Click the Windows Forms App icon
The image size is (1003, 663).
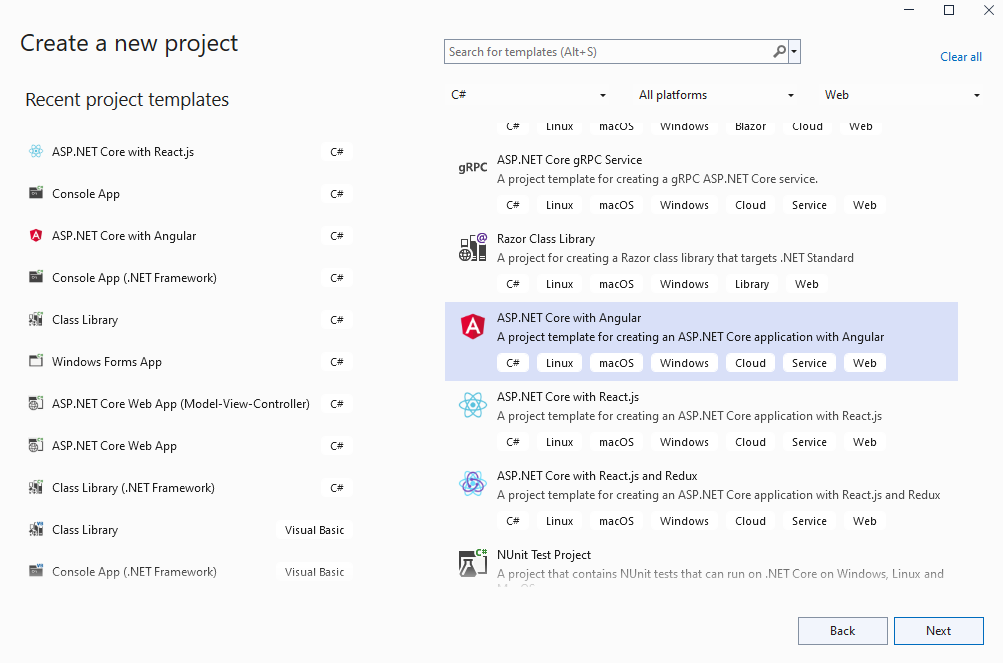click(x=36, y=362)
